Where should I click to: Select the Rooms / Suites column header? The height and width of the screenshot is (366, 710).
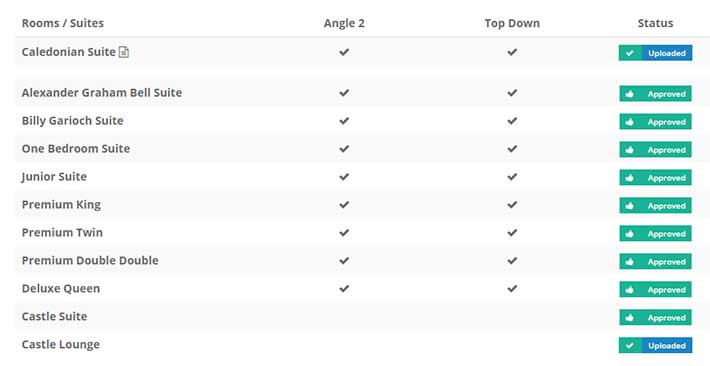[x=62, y=23]
